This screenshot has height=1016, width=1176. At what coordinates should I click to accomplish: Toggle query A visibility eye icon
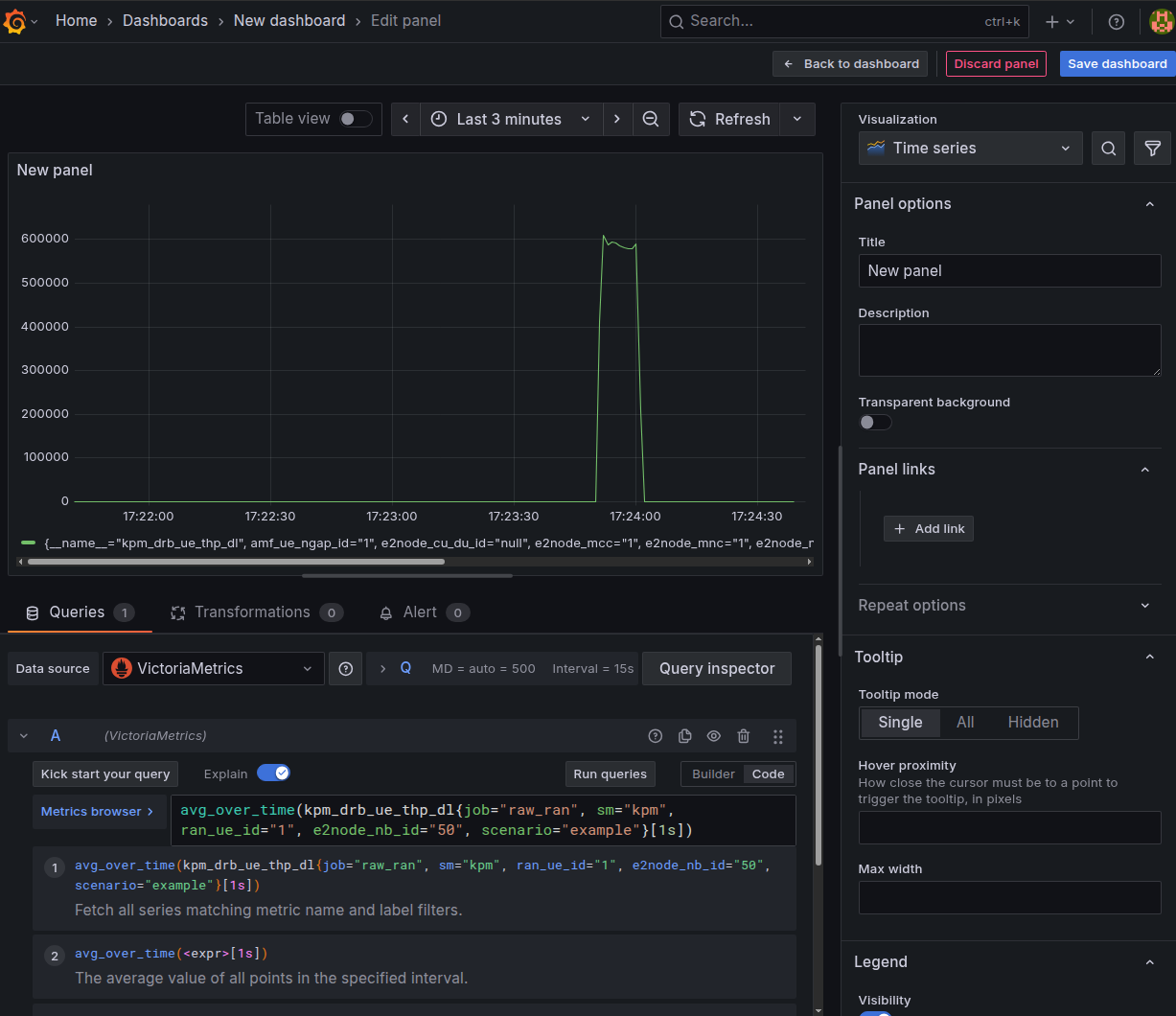714,736
